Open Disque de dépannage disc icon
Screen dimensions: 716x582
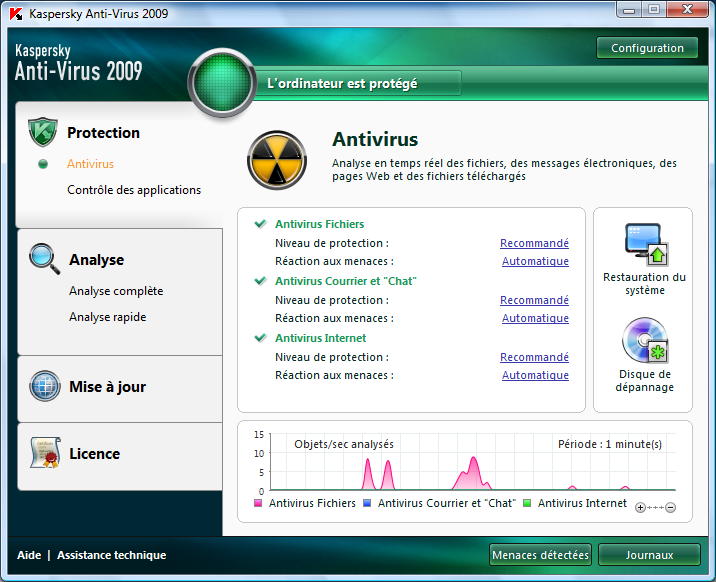[644, 341]
